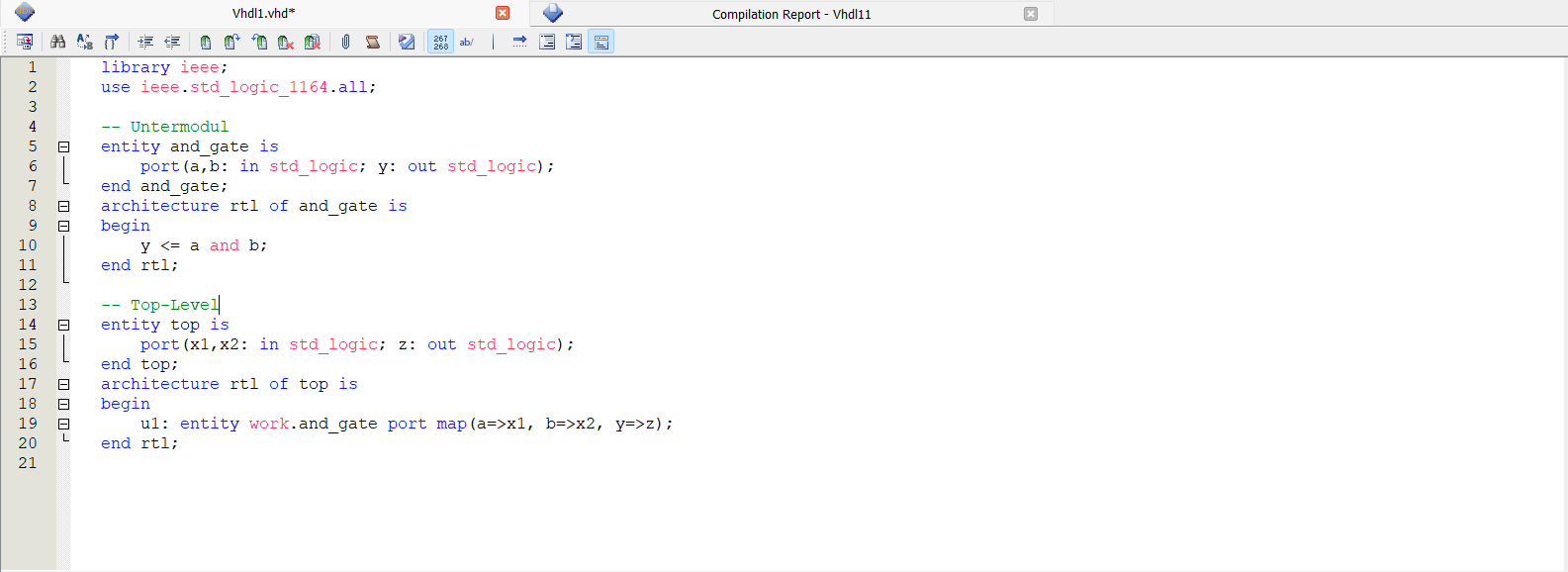Collapse architecture rtl of top fold
This screenshot has height=572, width=1568.
click(64, 384)
